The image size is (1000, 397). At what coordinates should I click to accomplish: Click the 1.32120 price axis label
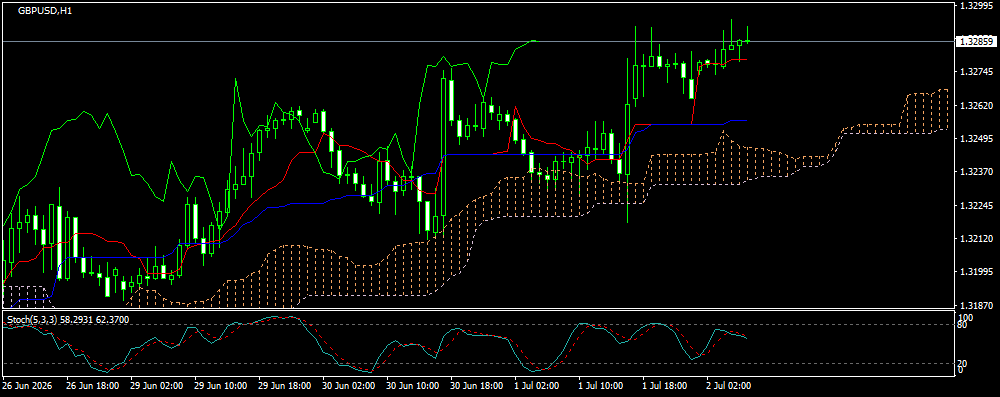point(976,239)
